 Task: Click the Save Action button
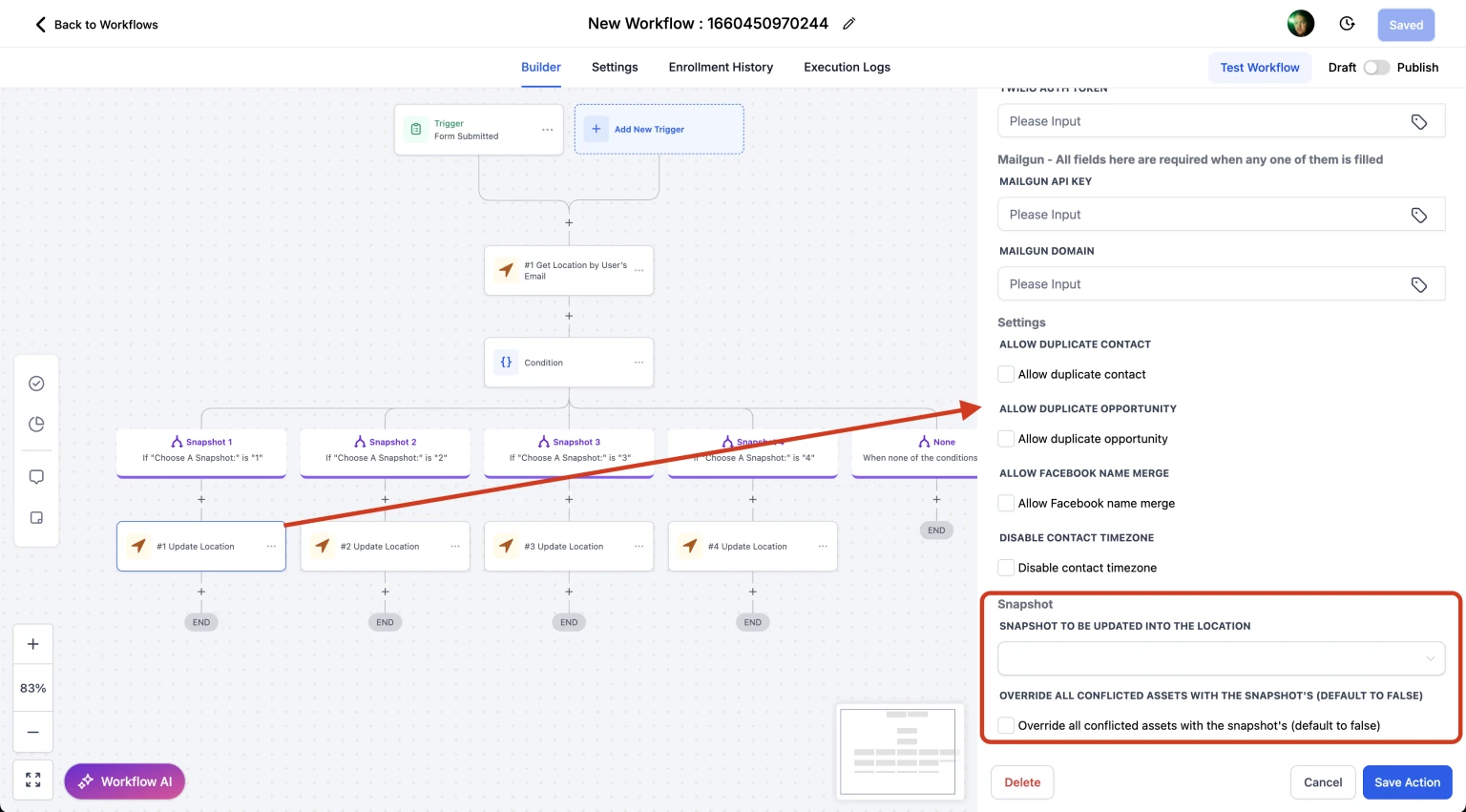click(x=1407, y=782)
